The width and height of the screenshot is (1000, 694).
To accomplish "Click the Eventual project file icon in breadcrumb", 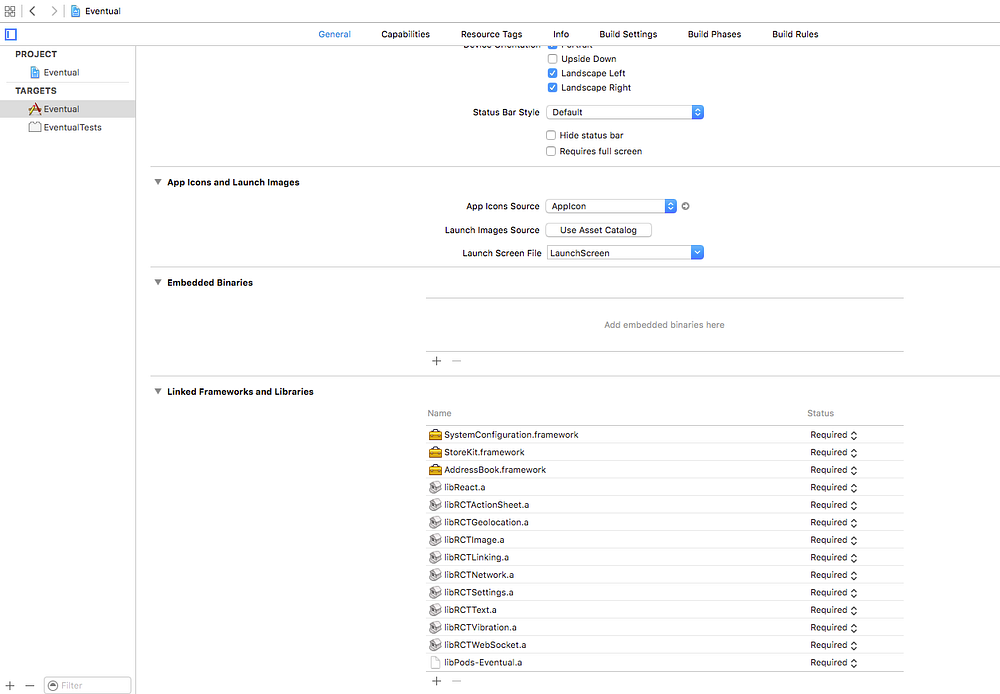I will pyautogui.click(x=75, y=11).
